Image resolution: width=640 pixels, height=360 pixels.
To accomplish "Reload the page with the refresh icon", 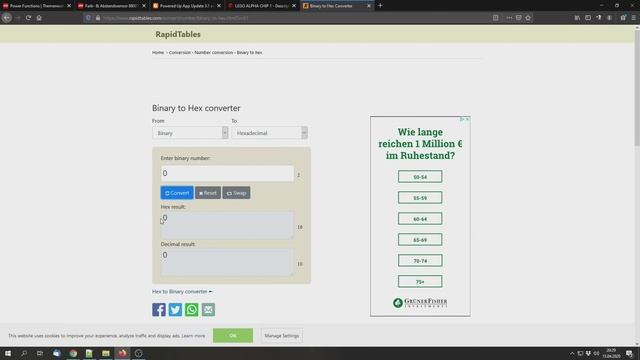I will pos(29,18).
